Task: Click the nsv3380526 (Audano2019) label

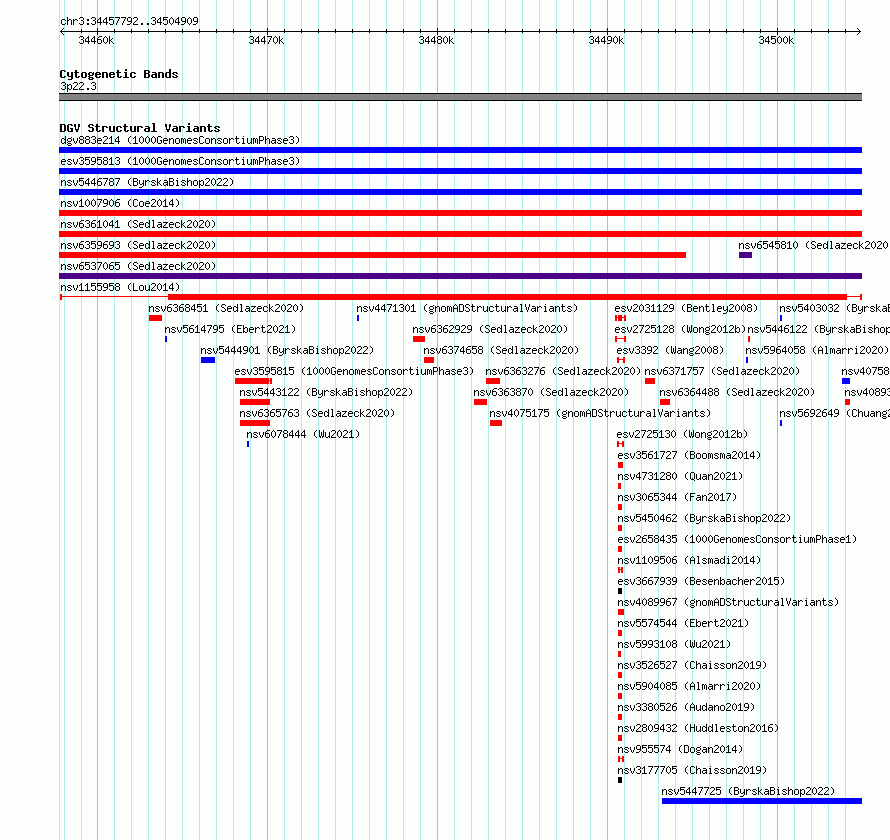Action: pyautogui.click(x=686, y=707)
